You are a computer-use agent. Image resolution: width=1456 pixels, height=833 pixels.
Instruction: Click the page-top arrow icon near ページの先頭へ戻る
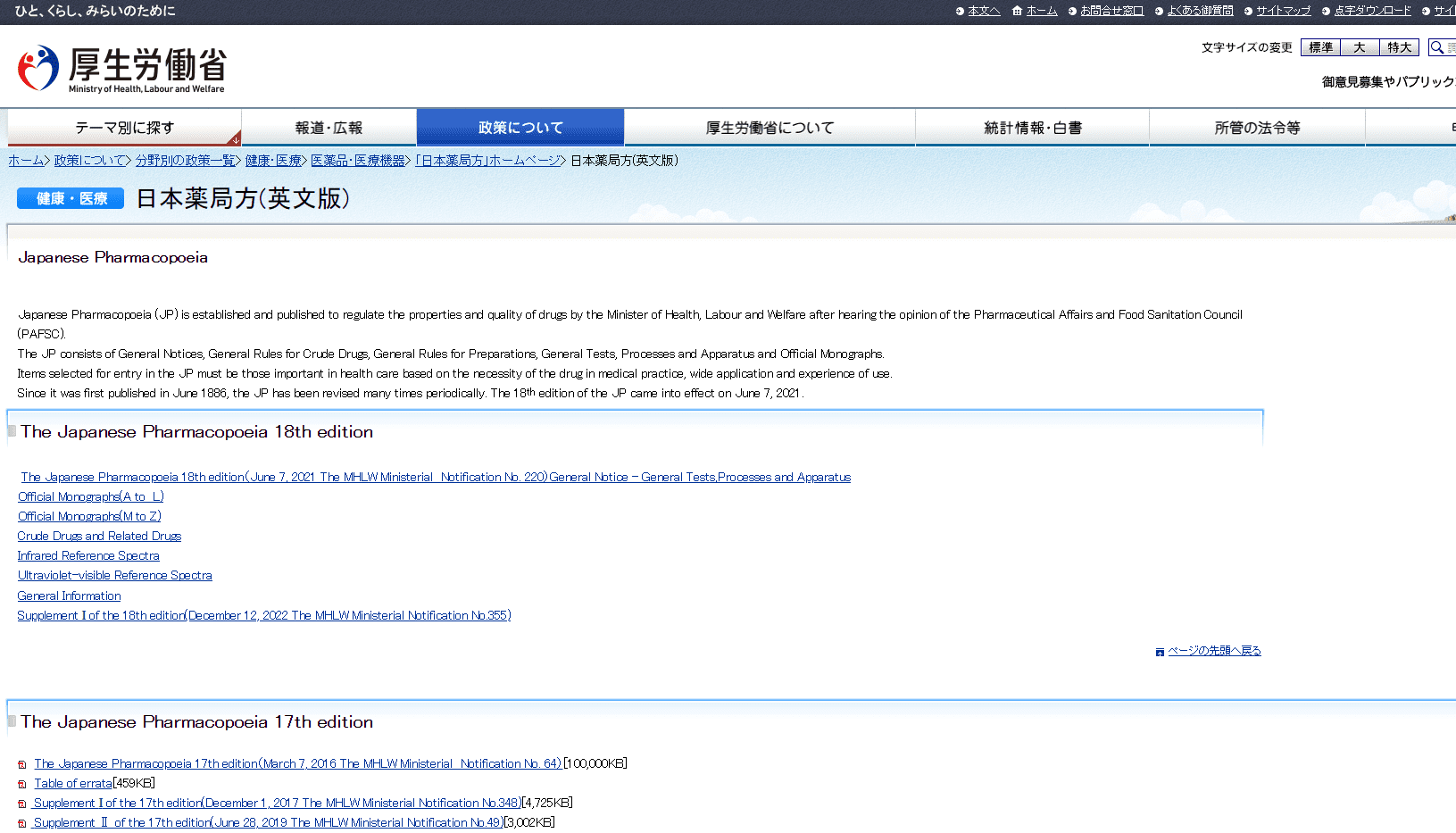click(x=1160, y=652)
